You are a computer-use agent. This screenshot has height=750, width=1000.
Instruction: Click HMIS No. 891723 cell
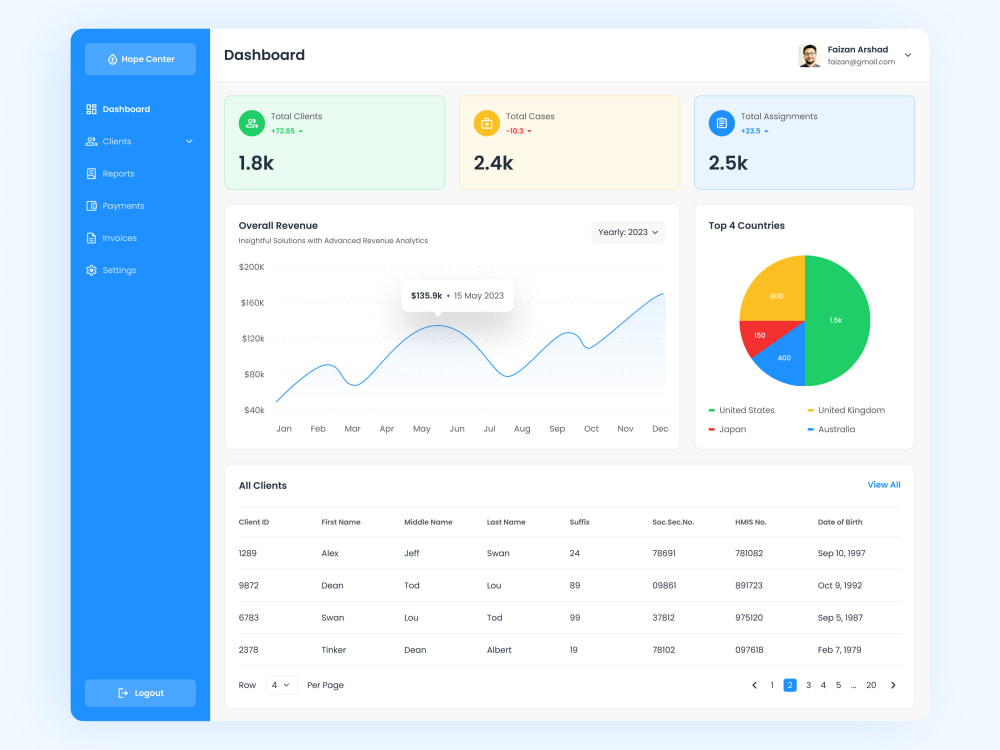tap(749, 585)
